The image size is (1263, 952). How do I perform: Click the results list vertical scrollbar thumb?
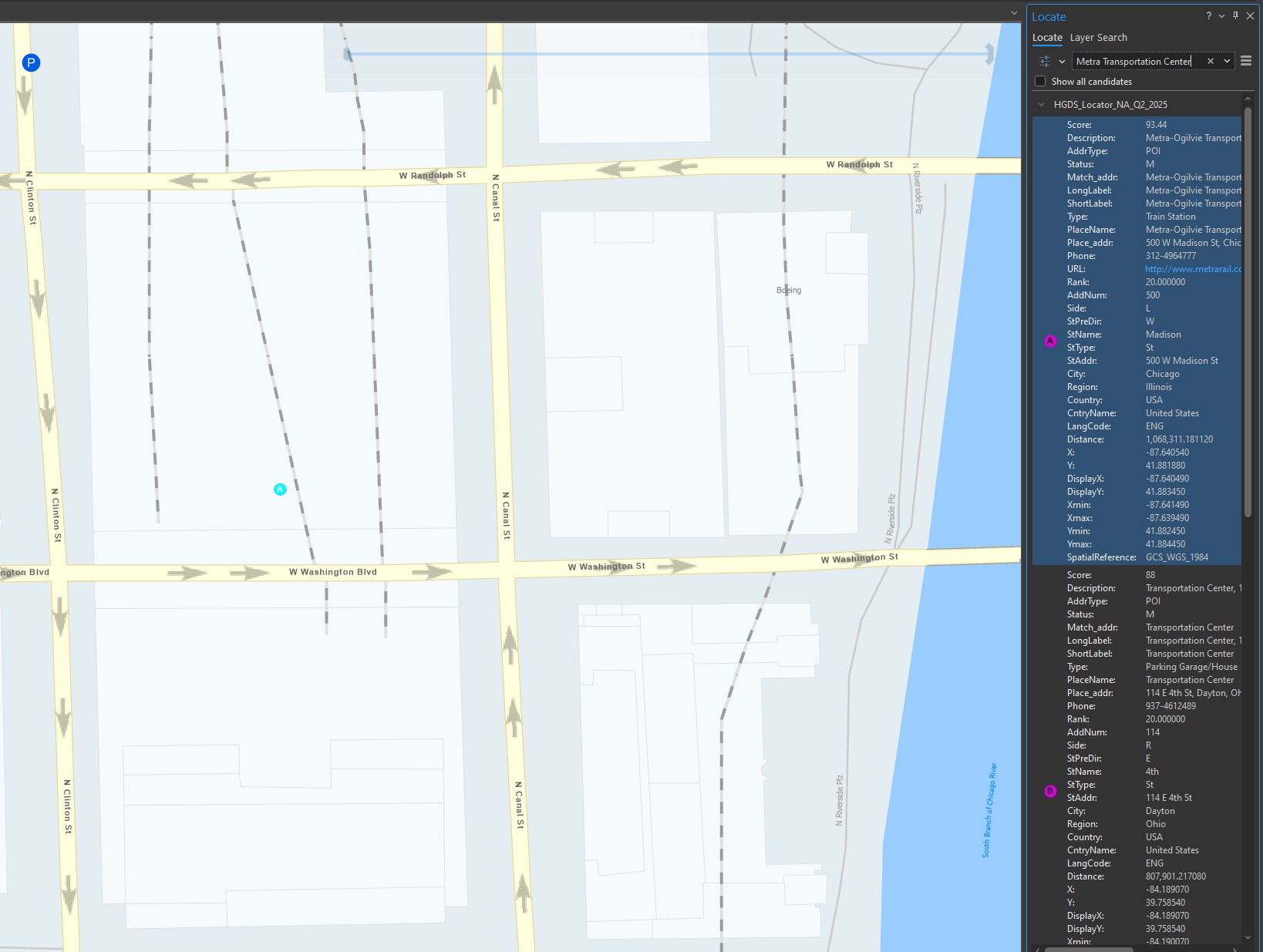(1248, 308)
